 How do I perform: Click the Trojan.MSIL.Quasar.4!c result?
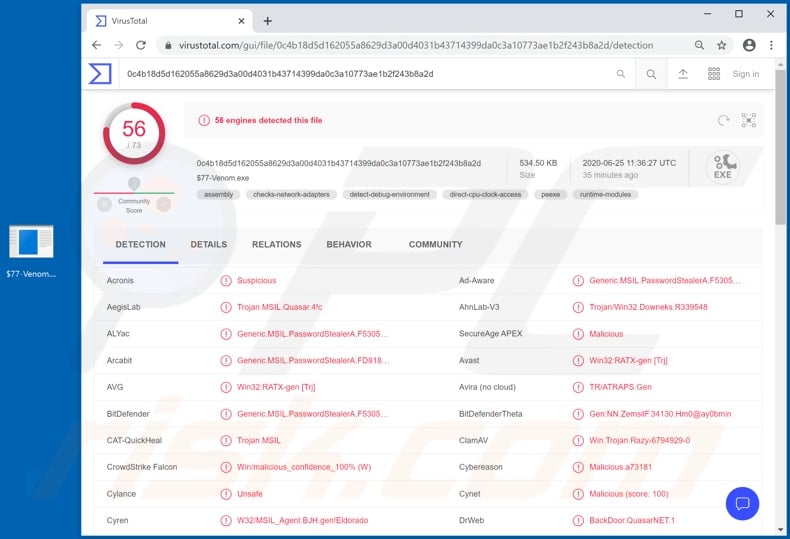[x=280, y=307]
